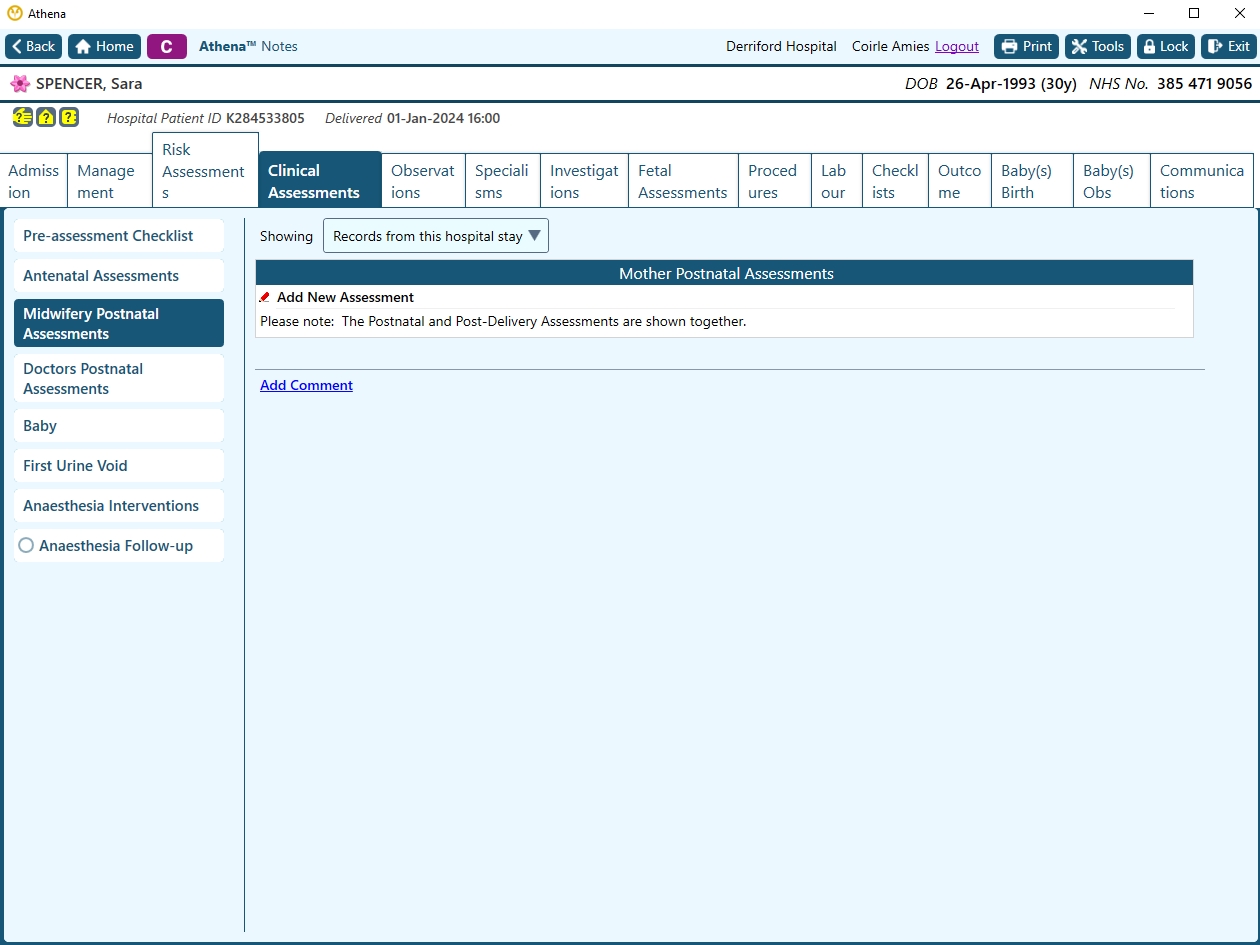Go Back using the toolbar button
The width and height of the screenshot is (1260, 945).
(x=34, y=46)
